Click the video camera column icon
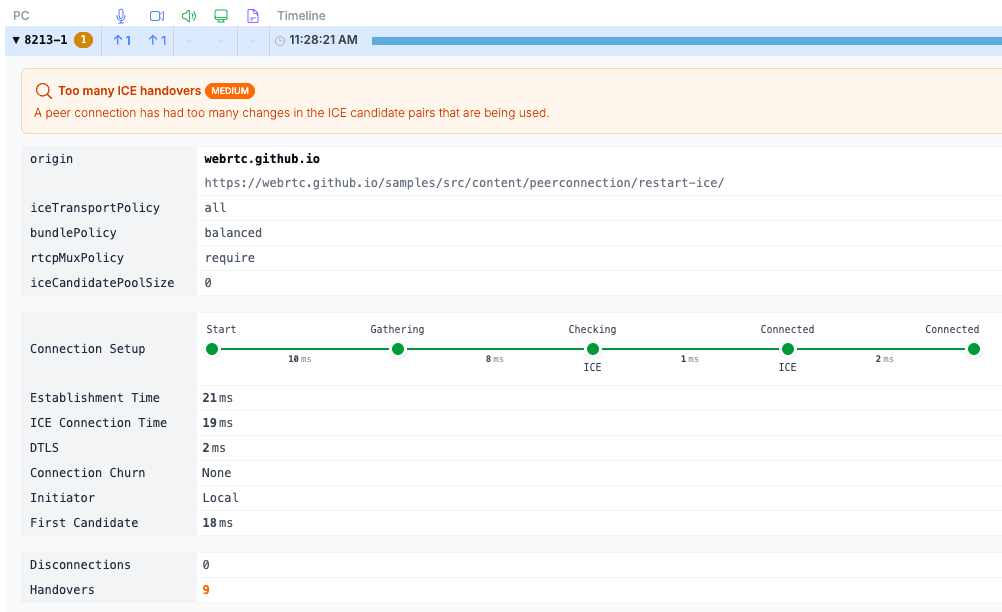1002x612 pixels. click(x=156, y=16)
